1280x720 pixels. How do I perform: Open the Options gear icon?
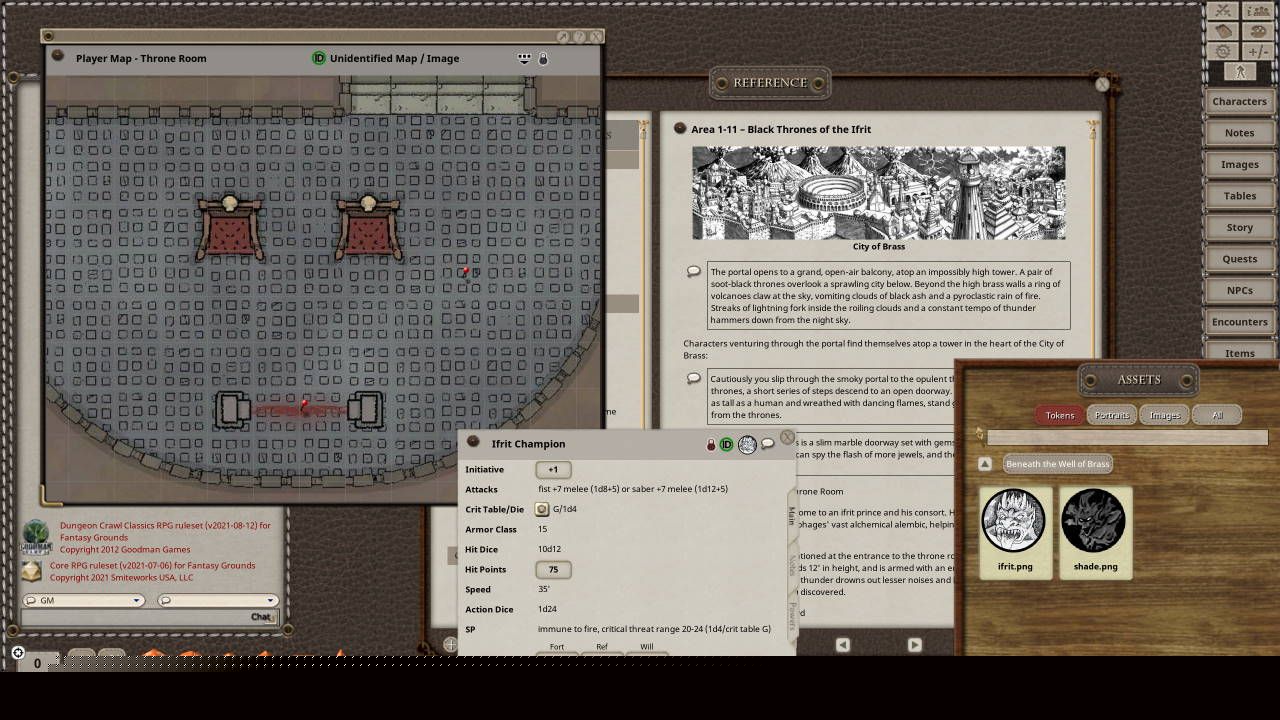(x=1223, y=51)
